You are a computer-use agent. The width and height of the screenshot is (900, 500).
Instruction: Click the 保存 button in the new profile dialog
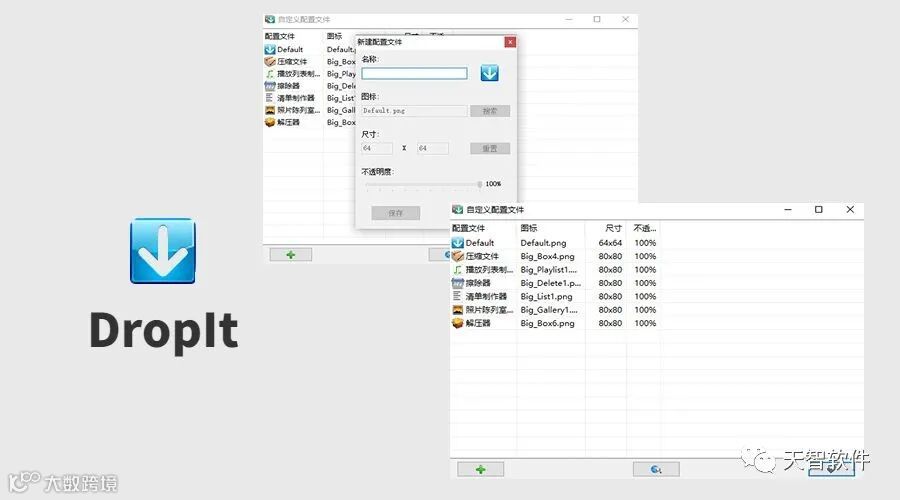pos(395,213)
